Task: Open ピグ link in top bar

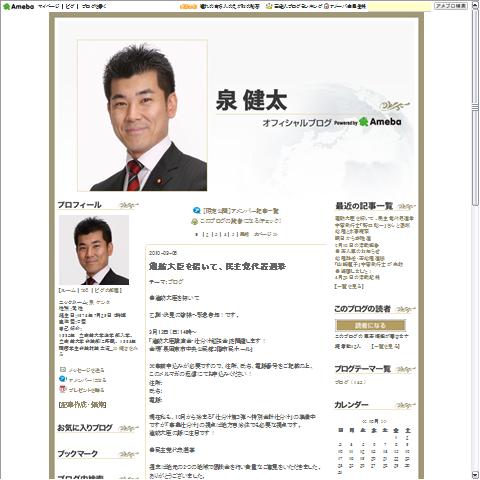Action: pos(70,6)
